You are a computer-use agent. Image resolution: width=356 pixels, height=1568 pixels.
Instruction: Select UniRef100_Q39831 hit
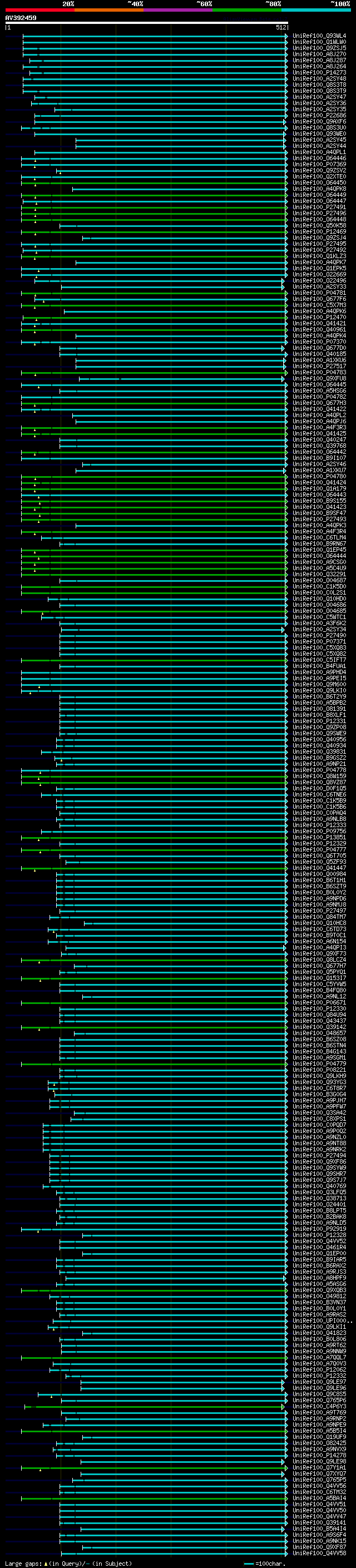(319, 752)
